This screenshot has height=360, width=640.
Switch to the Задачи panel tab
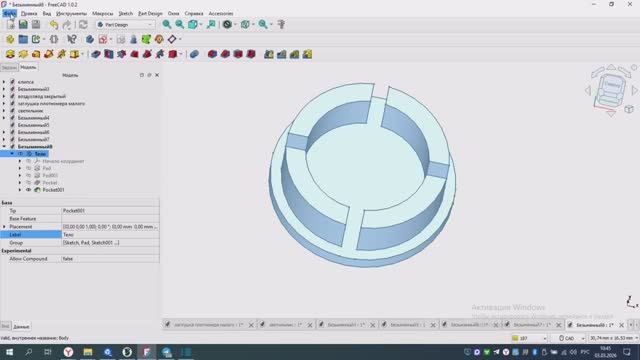pos(9,67)
